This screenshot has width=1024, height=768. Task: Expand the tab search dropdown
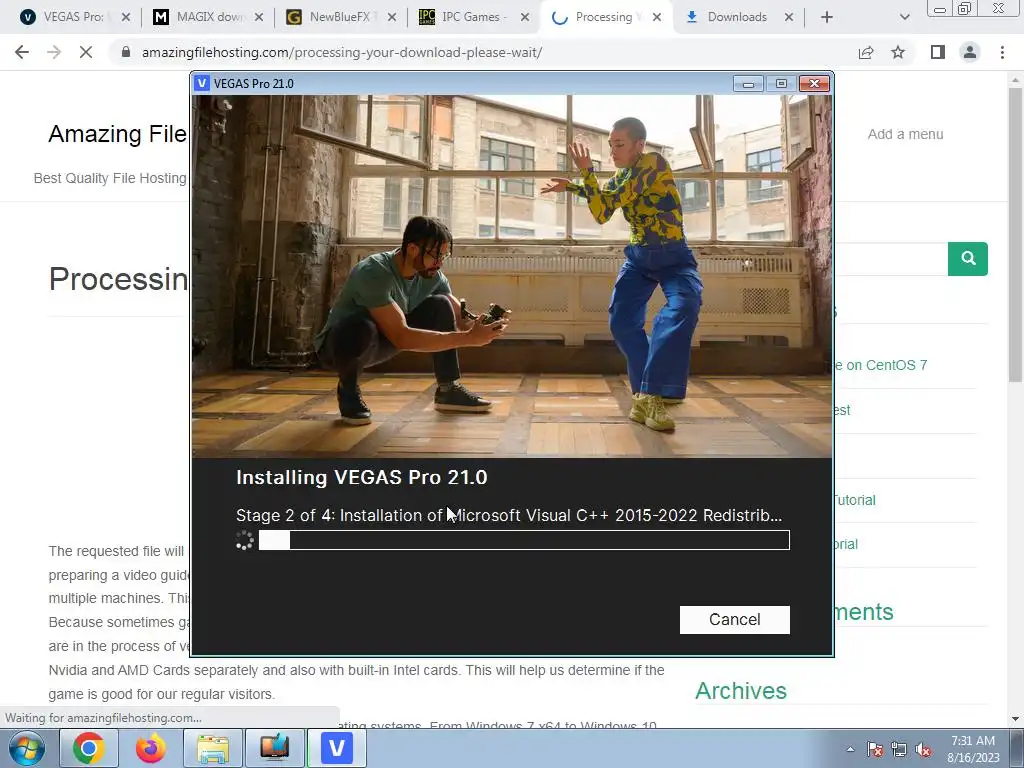904,17
